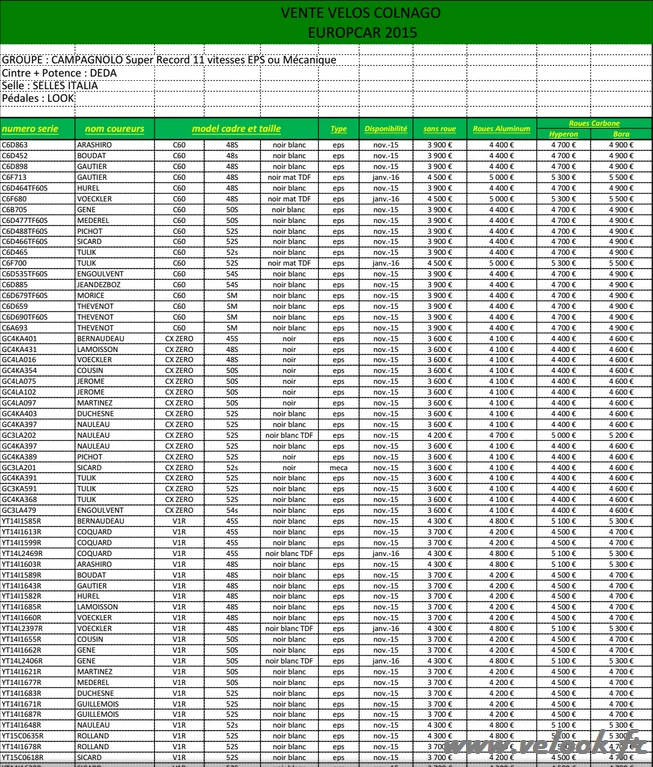
Task: Click the 'meca' type cell
Action: click(x=338, y=467)
